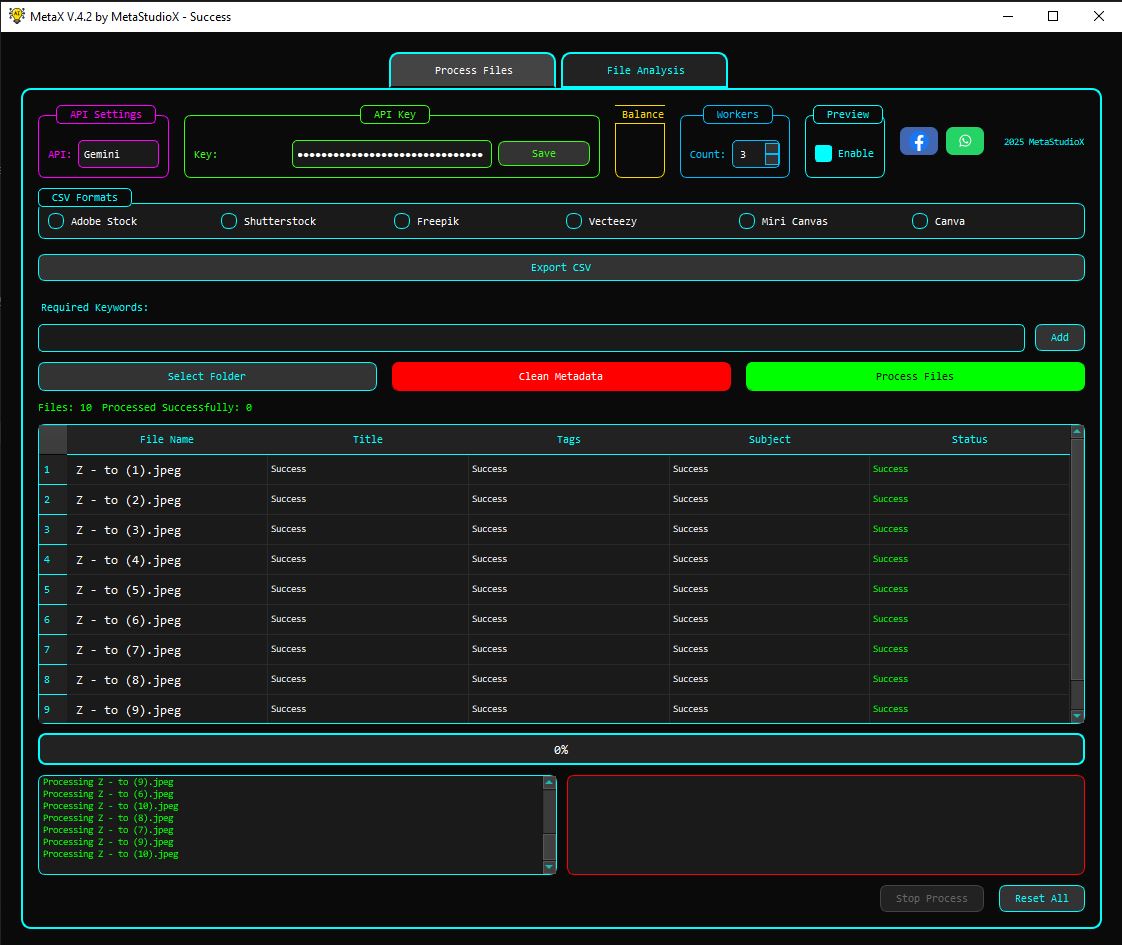
Task: Click the "Processed Successfully: 0" text
Action: (x=177, y=407)
